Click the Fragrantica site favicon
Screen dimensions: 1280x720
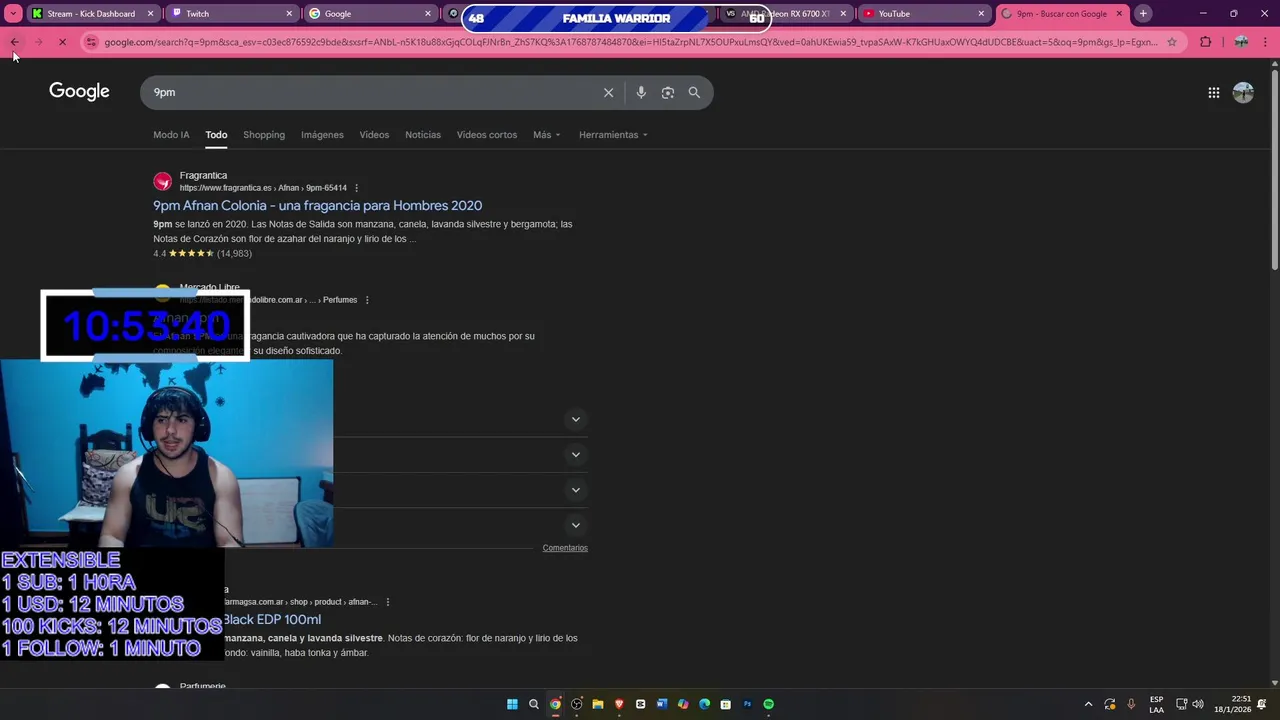tap(162, 181)
